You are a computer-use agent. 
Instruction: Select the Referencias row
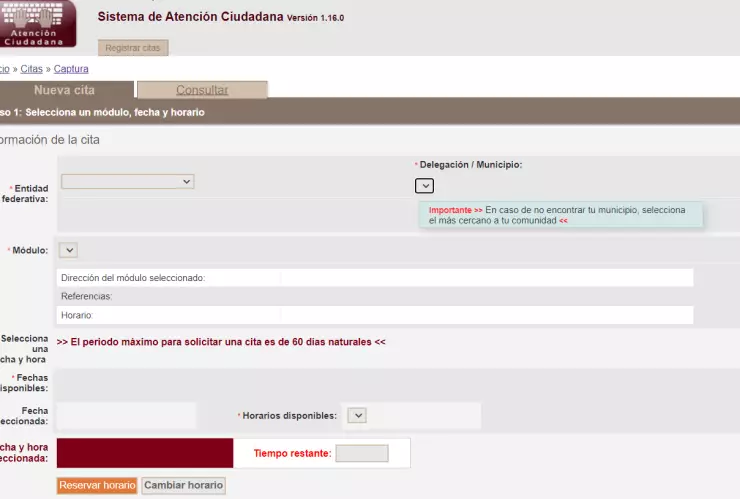375,296
